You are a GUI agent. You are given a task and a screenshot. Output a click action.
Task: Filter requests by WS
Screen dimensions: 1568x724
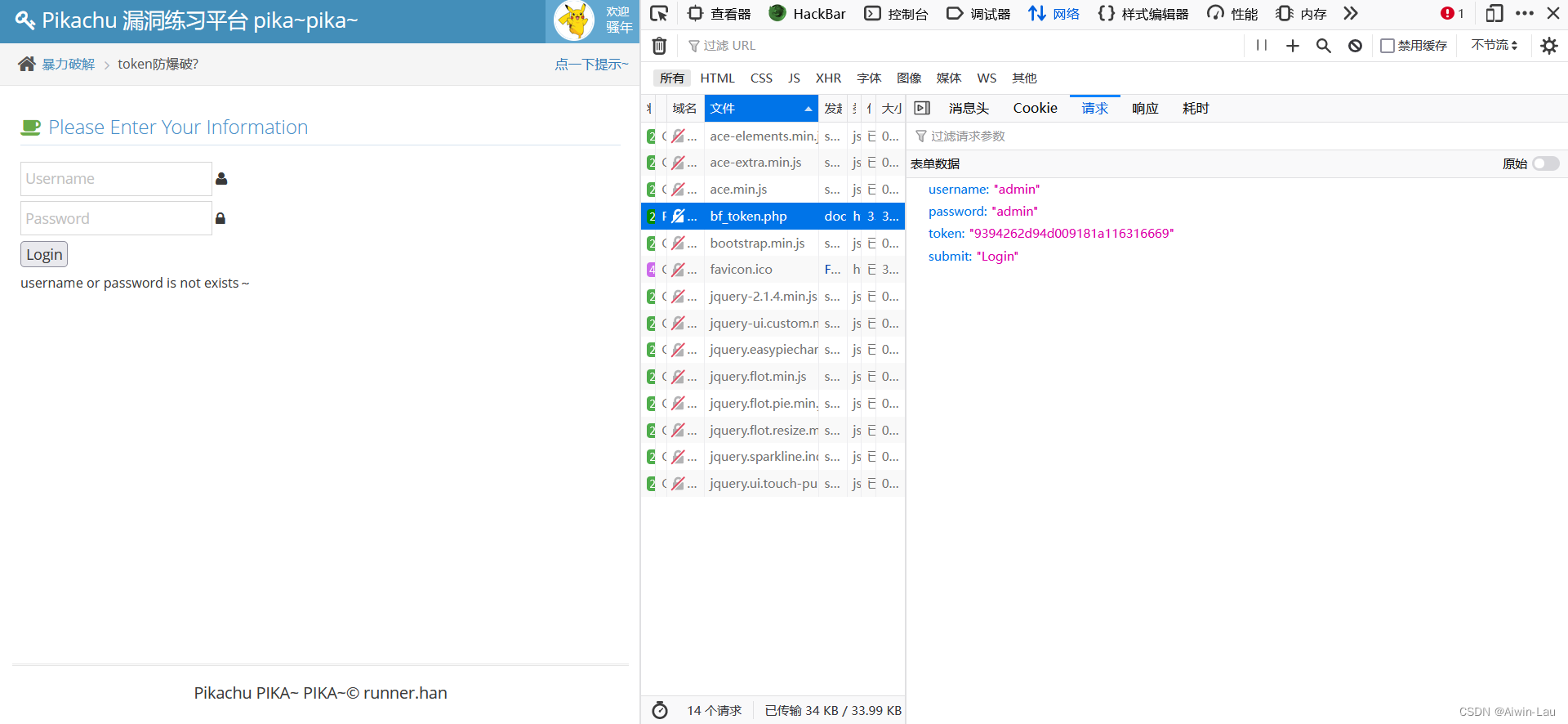click(x=987, y=78)
